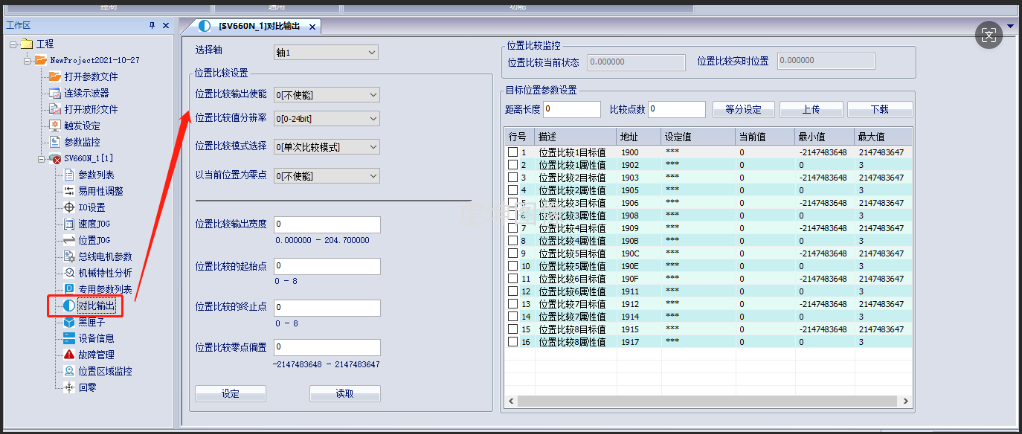The height and width of the screenshot is (434, 1022).
Task: Open the 易用性调整 icon
Action: pyautogui.click(x=69, y=191)
